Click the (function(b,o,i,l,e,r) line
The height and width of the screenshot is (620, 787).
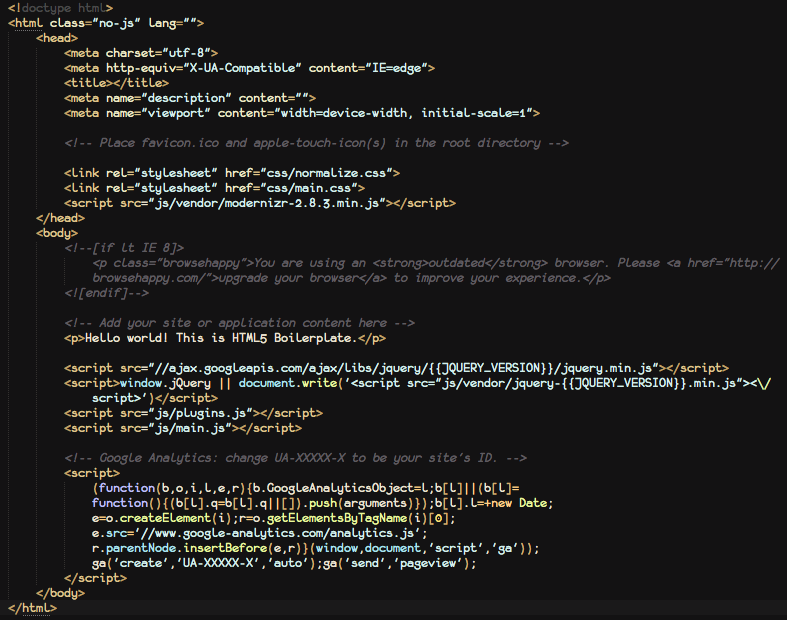click(306, 488)
